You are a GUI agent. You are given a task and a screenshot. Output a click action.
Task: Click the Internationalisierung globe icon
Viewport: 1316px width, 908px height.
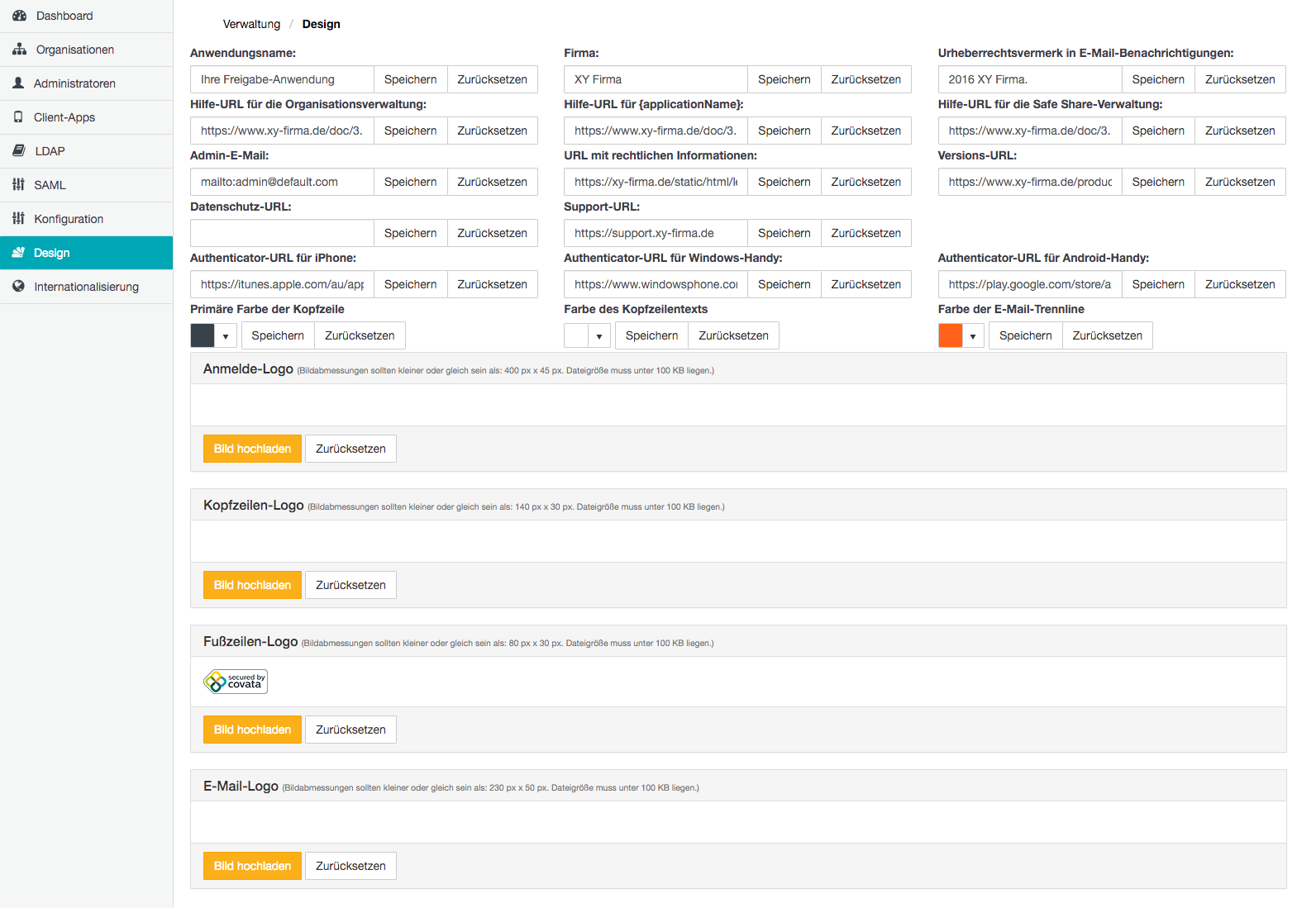pos(18,287)
